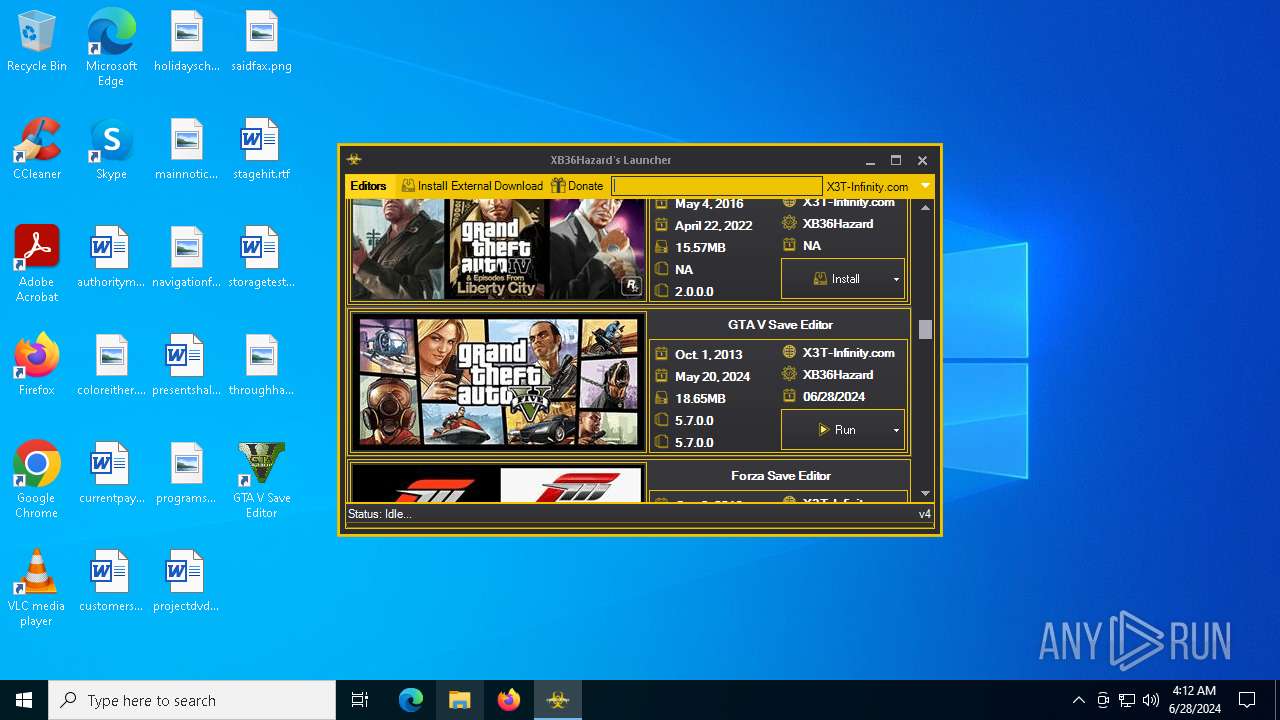The width and height of the screenshot is (1280, 720).
Task: Open Task View on taskbar
Action: [x=360, y=700]
